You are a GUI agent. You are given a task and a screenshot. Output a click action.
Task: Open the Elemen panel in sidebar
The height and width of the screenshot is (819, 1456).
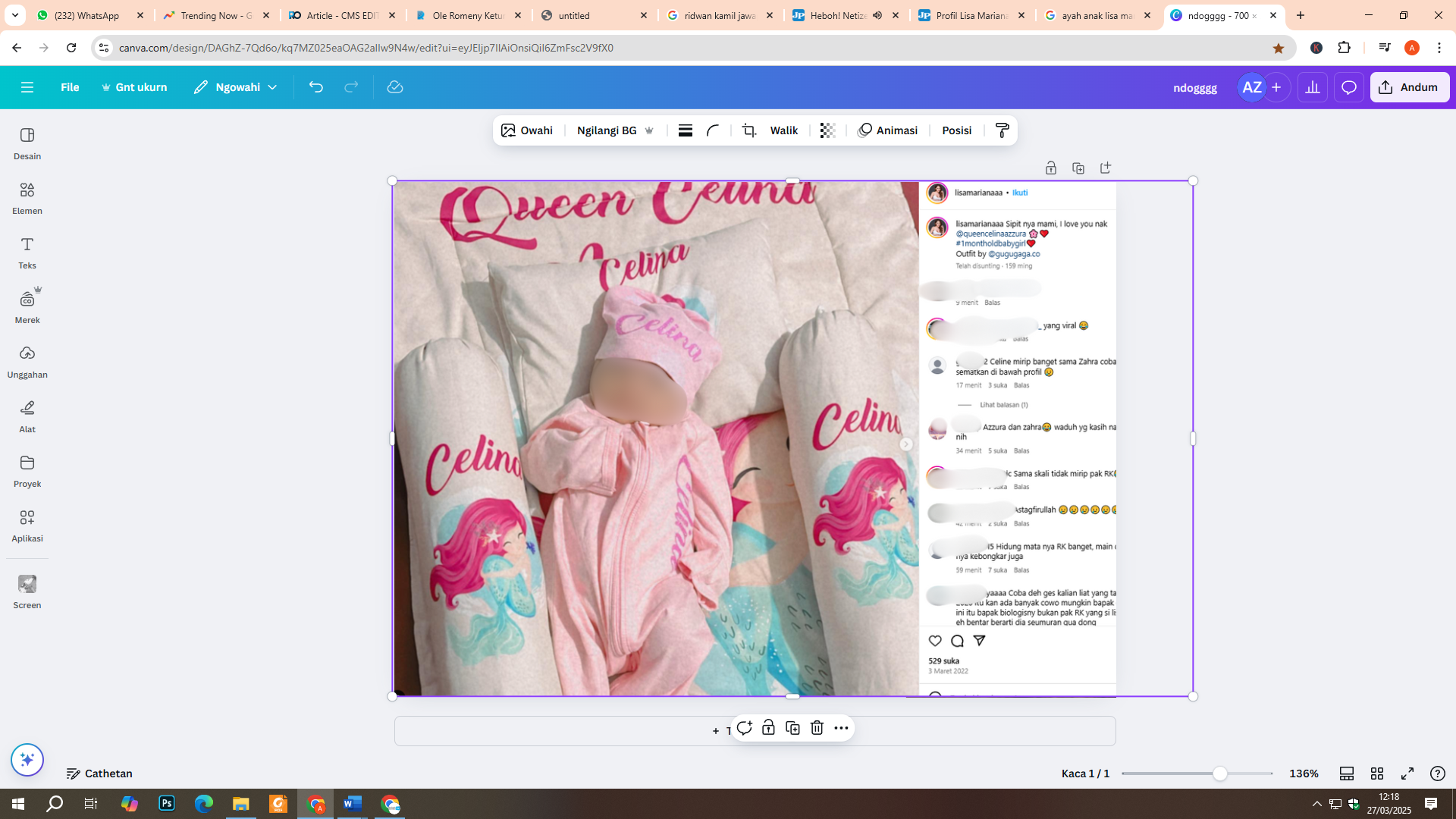(27, 198)
